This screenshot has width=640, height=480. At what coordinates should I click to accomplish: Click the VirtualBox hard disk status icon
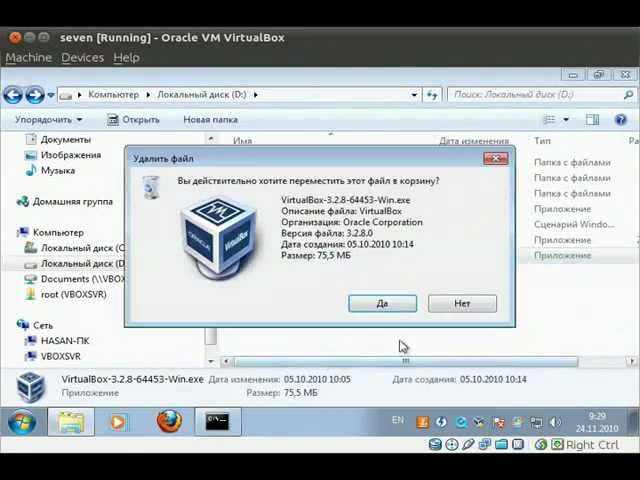point(436,444)
